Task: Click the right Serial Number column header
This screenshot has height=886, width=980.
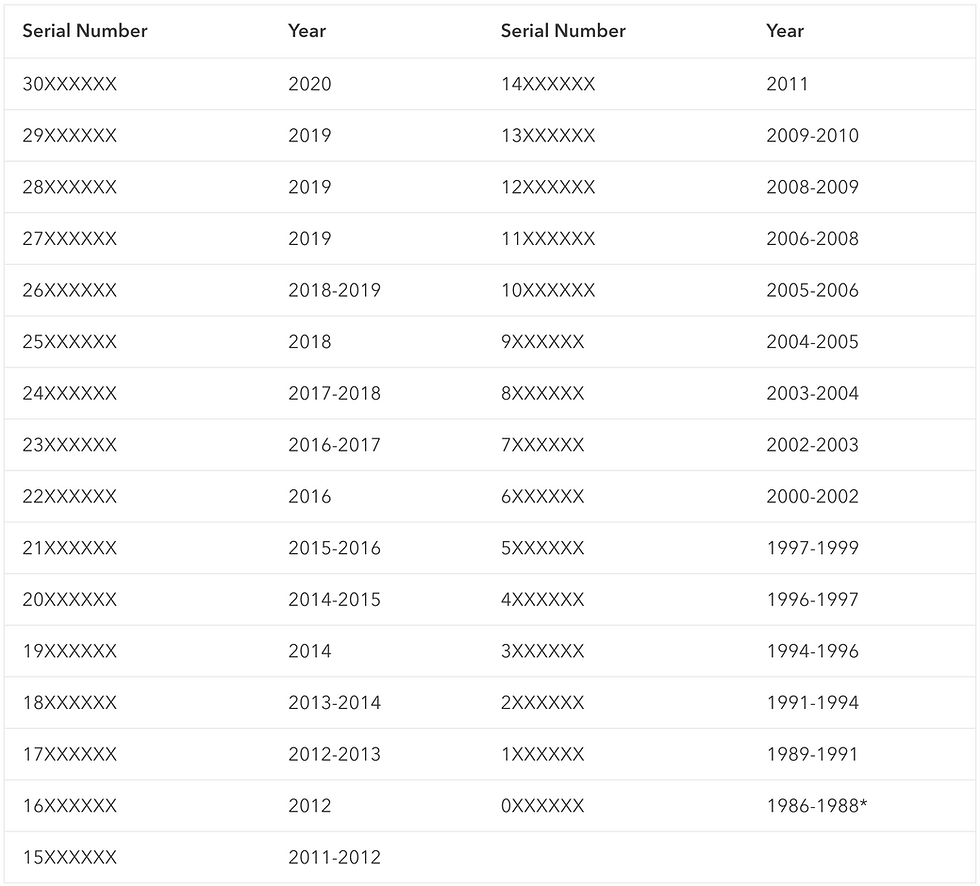Action: coord(563,31)
